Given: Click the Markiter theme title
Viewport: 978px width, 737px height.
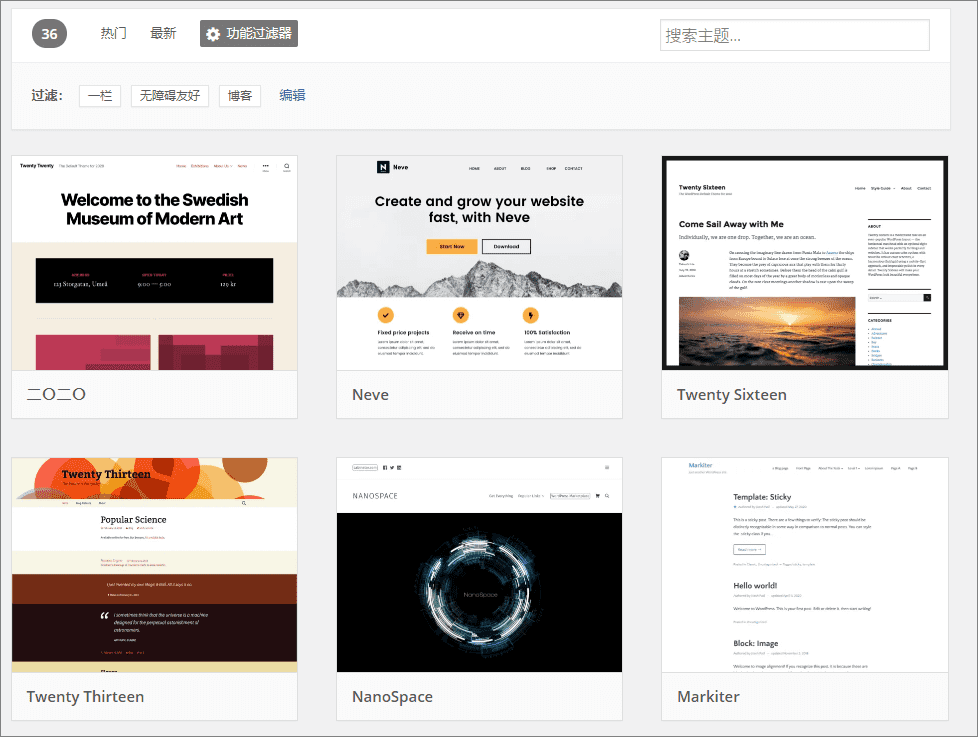Looking at the screenshot, I should click(709, 696).
